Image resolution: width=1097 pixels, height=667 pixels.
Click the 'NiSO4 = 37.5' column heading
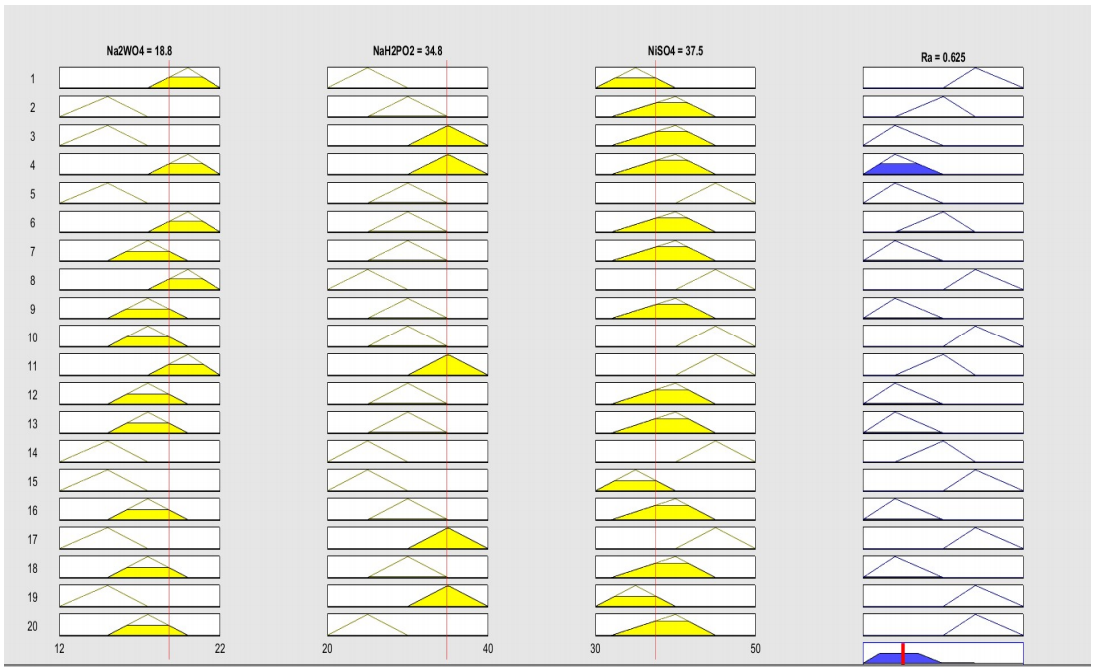pos(675,51)
